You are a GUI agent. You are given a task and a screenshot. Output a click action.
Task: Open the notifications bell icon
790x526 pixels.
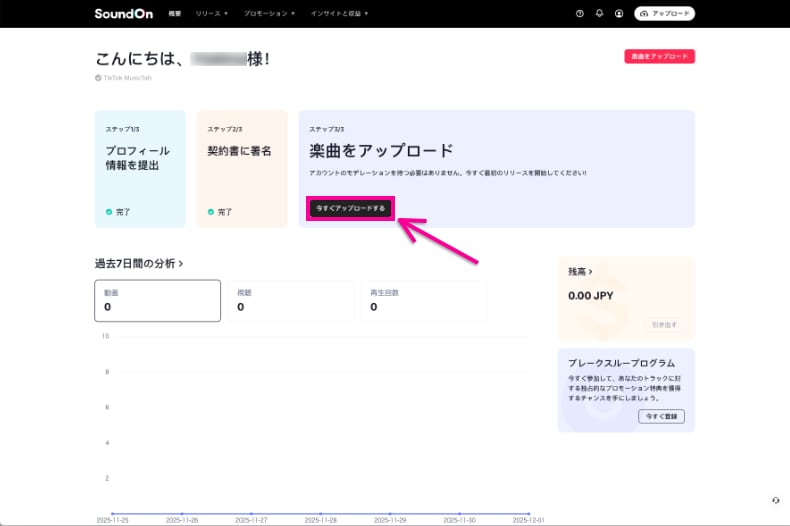click(x=599, y=14)
